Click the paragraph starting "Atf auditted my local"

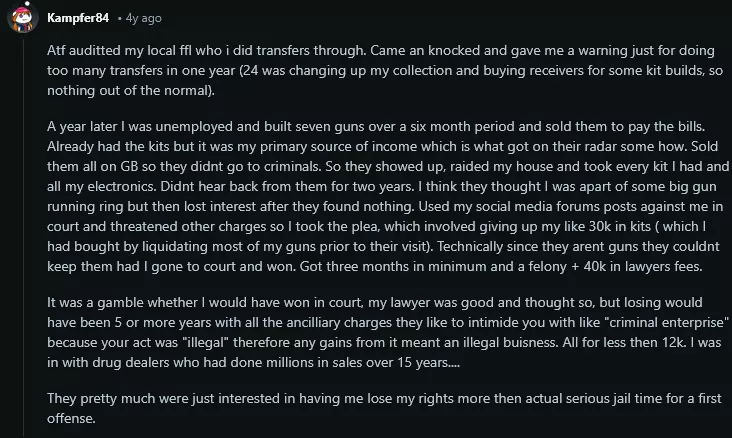380,69
